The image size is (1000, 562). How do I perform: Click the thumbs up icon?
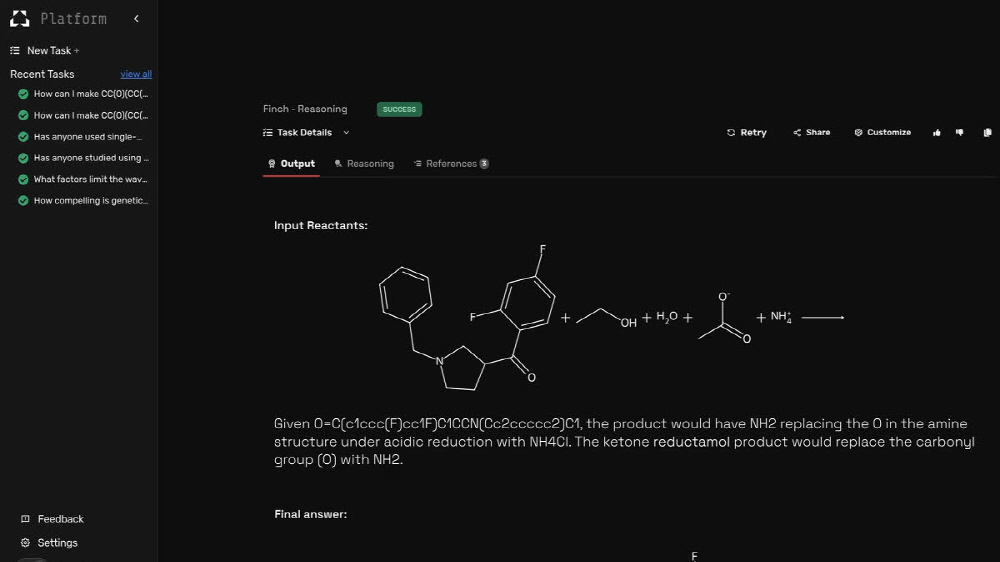pos(937,132)
